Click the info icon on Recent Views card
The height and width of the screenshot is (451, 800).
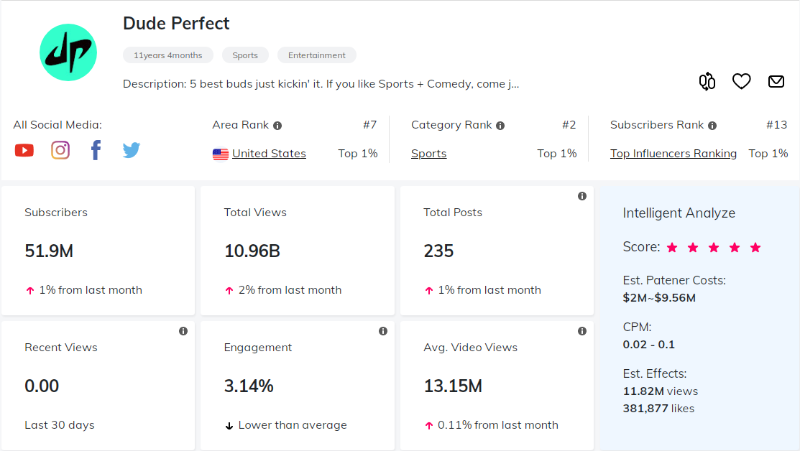coord(183,331)
